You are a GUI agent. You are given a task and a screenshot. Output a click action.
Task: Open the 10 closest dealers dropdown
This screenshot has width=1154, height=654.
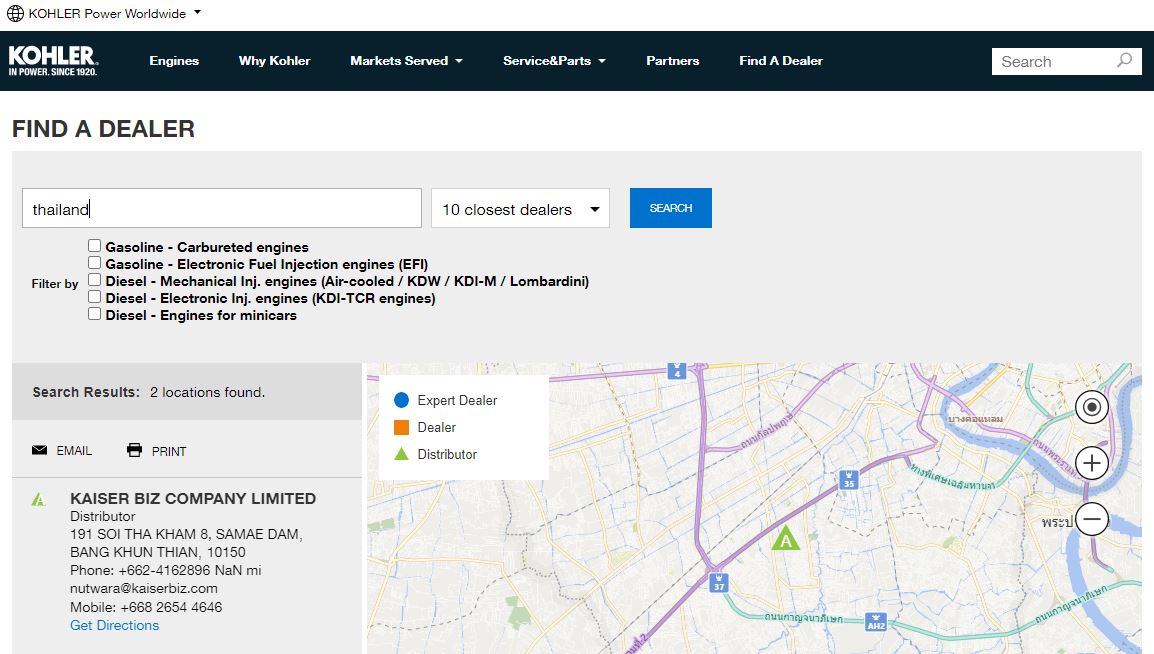[520, 209]
